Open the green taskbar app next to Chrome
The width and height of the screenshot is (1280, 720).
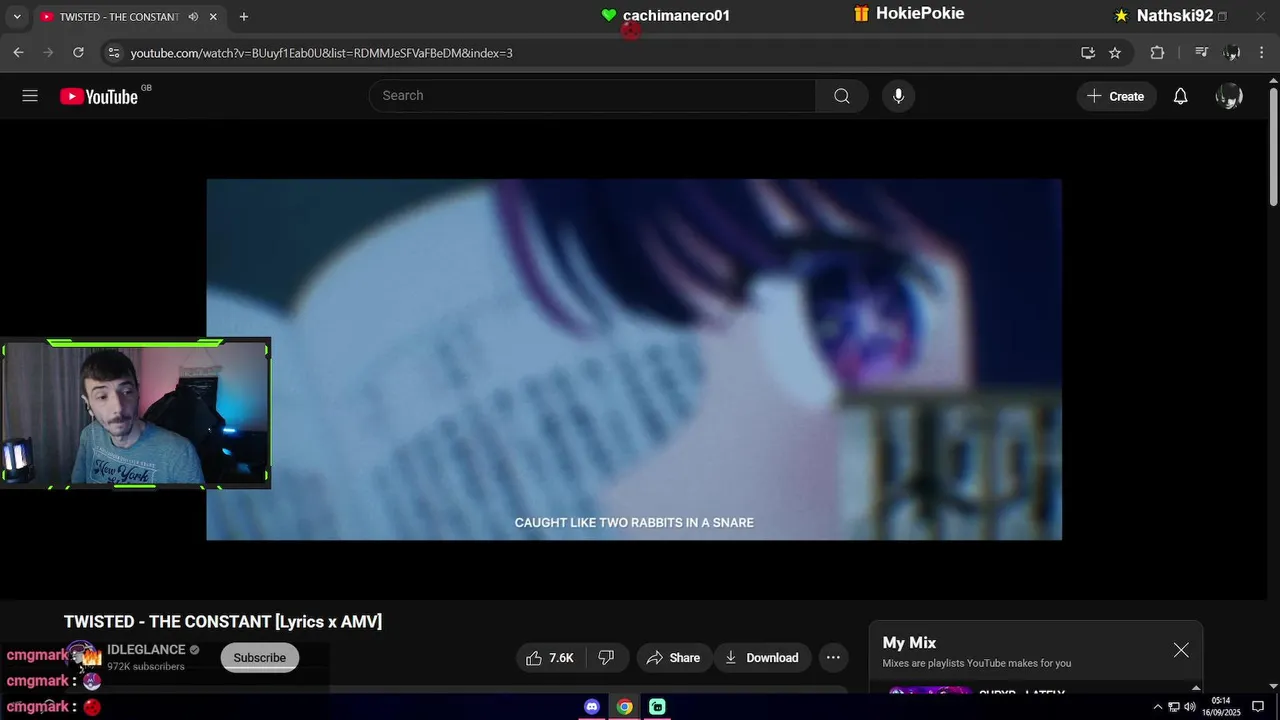pos(657,707)
